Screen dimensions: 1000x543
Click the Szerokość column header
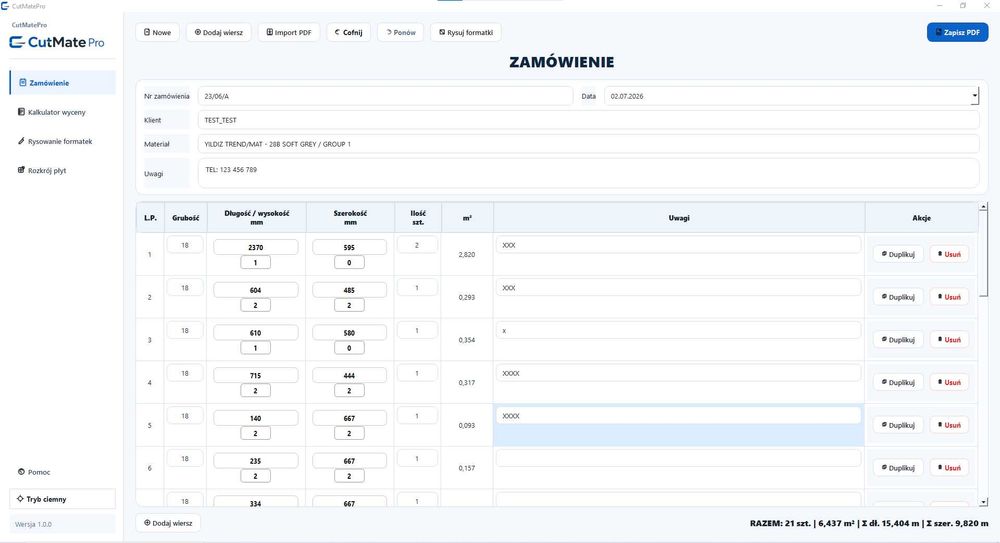pos(350,218)
